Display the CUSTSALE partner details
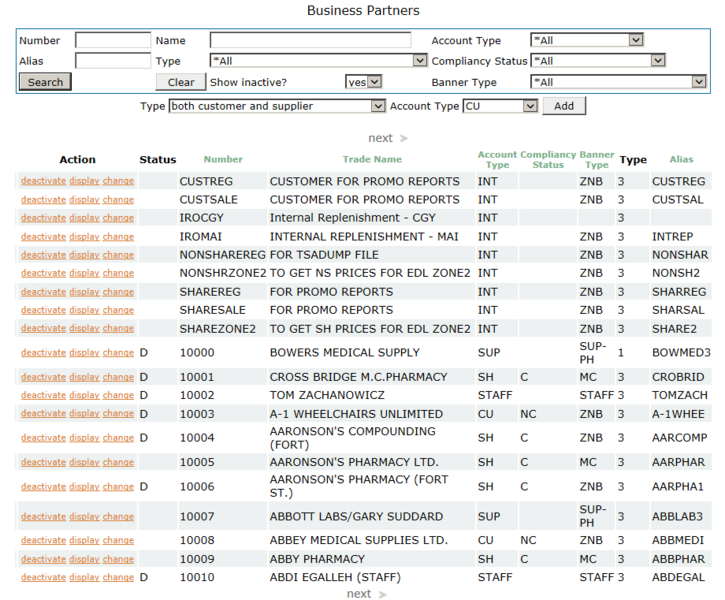 coord(84,200)
